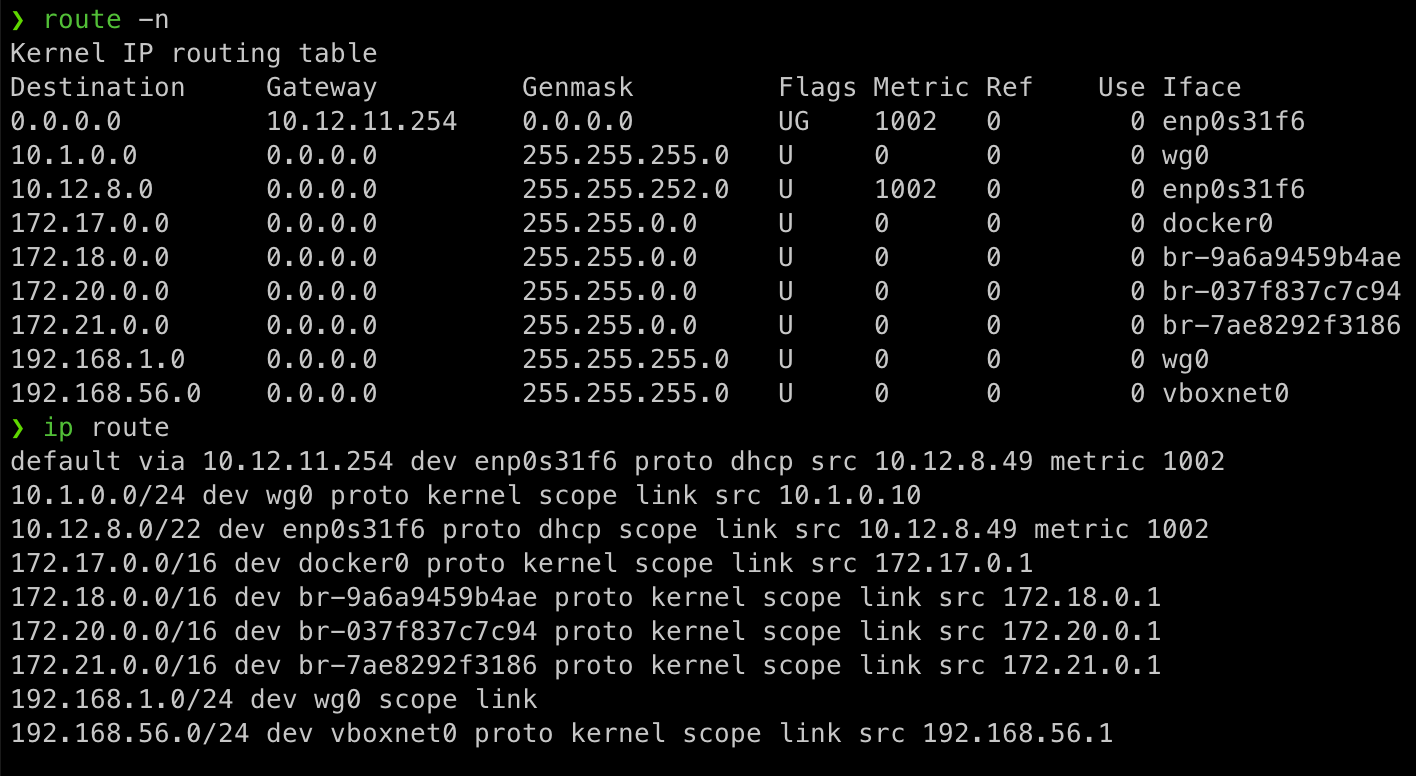Click the 'Kernel IP routing table' heading
The width and height of the screenshot is (1416, 776).
(194, 53)
